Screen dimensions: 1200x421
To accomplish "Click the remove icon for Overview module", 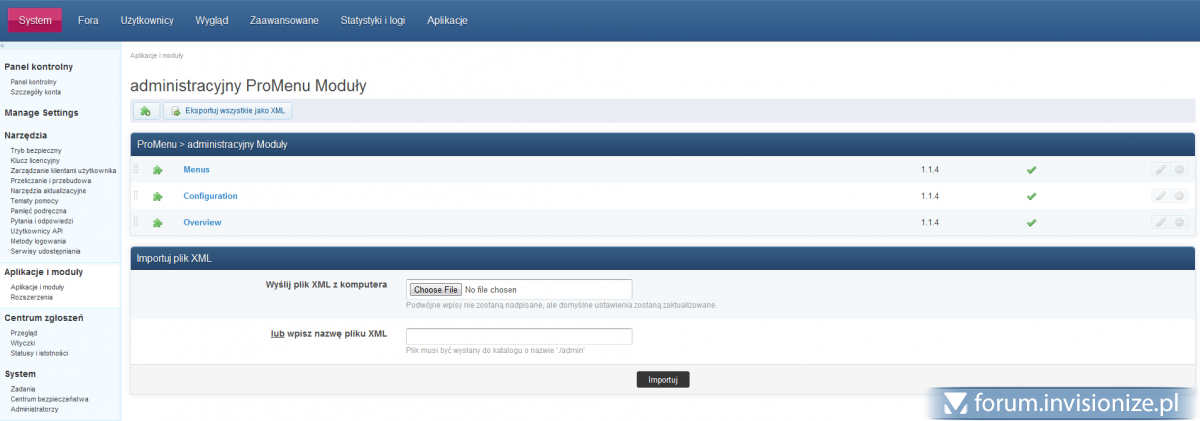I will coord(1179,222).
